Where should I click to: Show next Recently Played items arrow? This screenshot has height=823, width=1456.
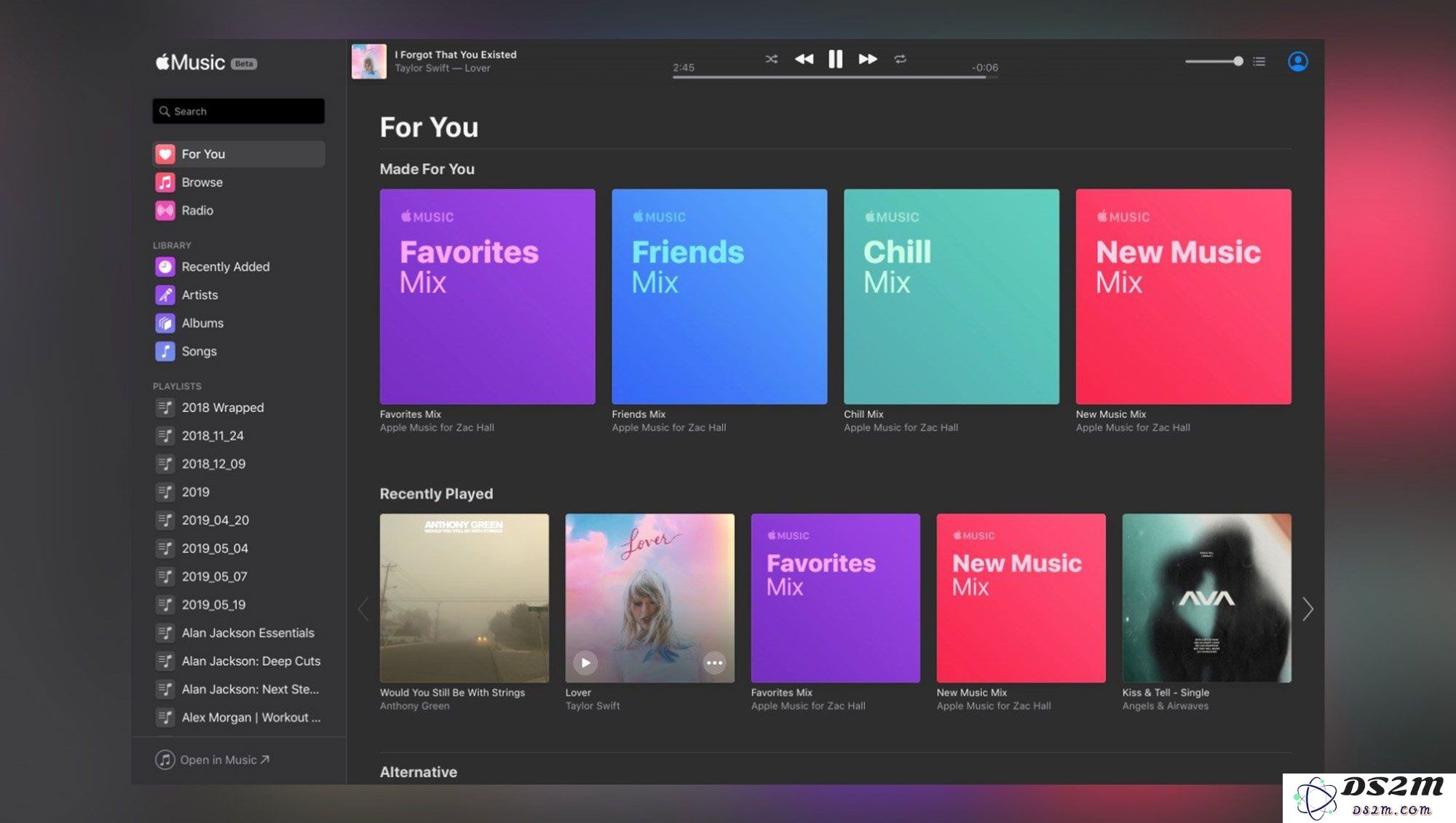[x=1308, y=609]
